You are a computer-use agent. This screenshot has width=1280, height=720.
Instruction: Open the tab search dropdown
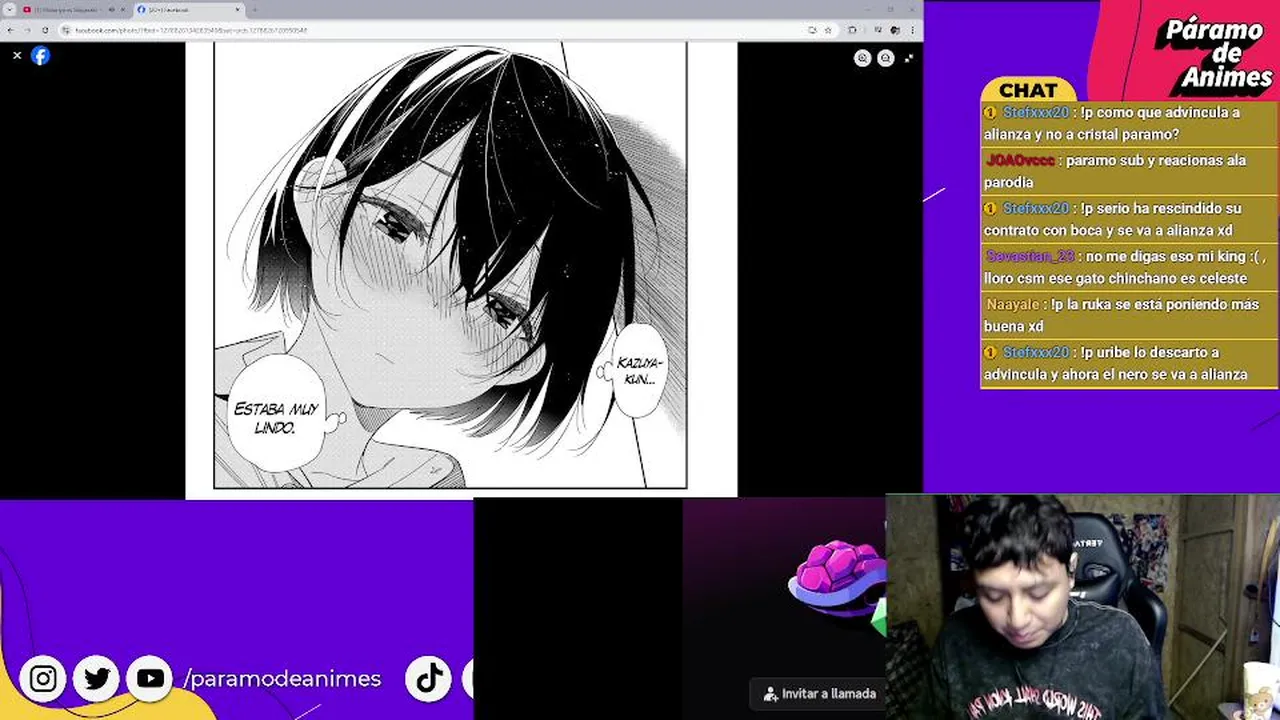[x=9, y=10]
